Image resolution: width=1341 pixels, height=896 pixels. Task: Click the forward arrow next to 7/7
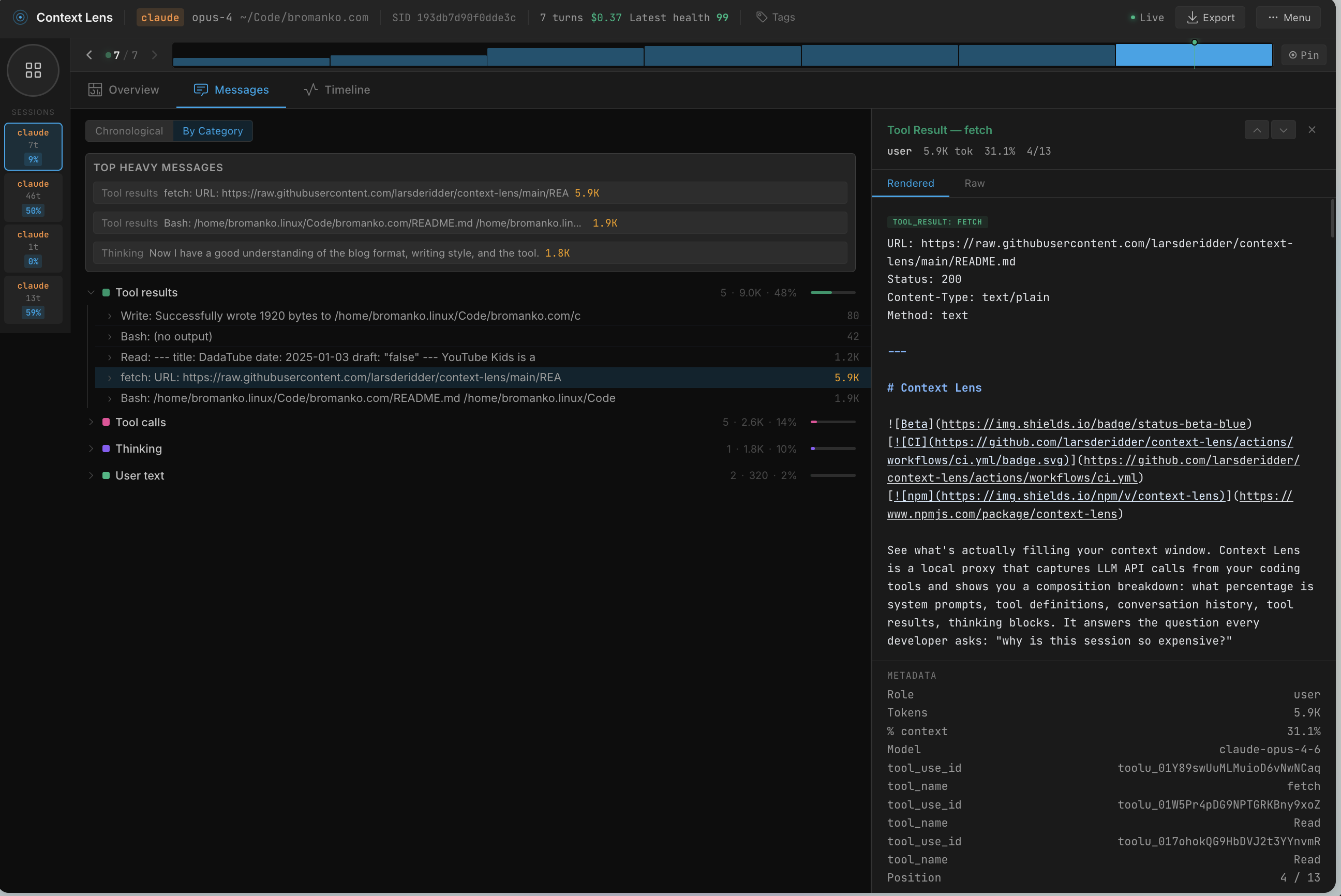(x=154, y=55)
